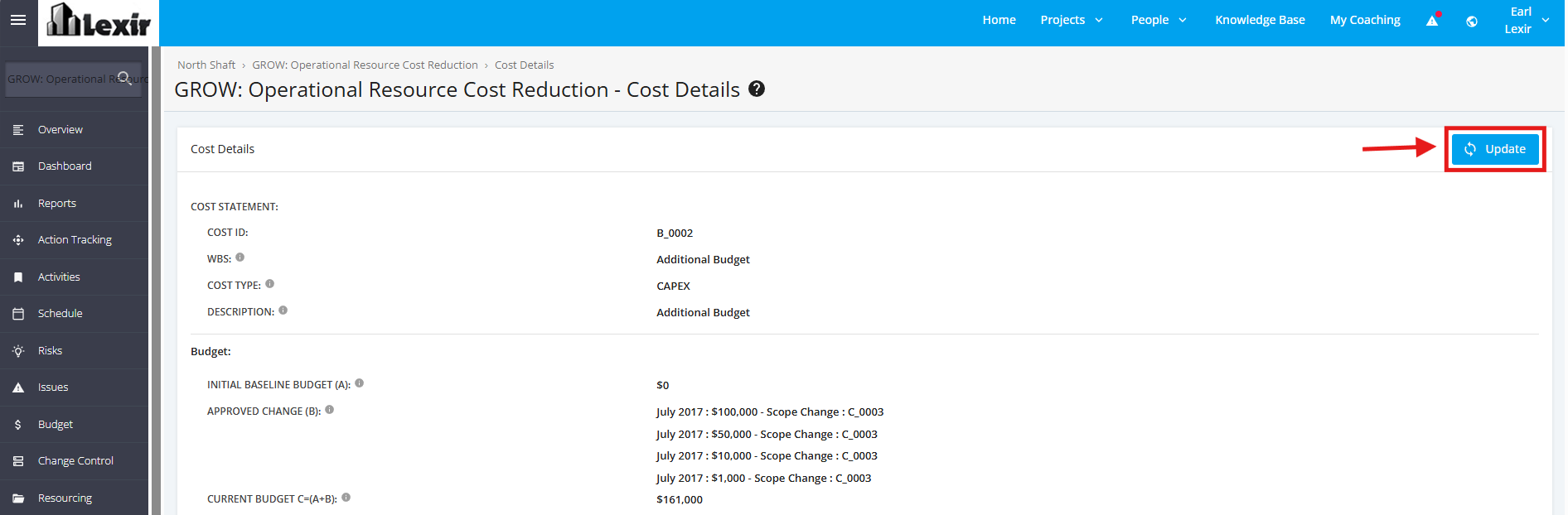Screen dimensions: 1568x515
Task: Click the Cost Details panel heading
Action: click(x=222, y=149)
